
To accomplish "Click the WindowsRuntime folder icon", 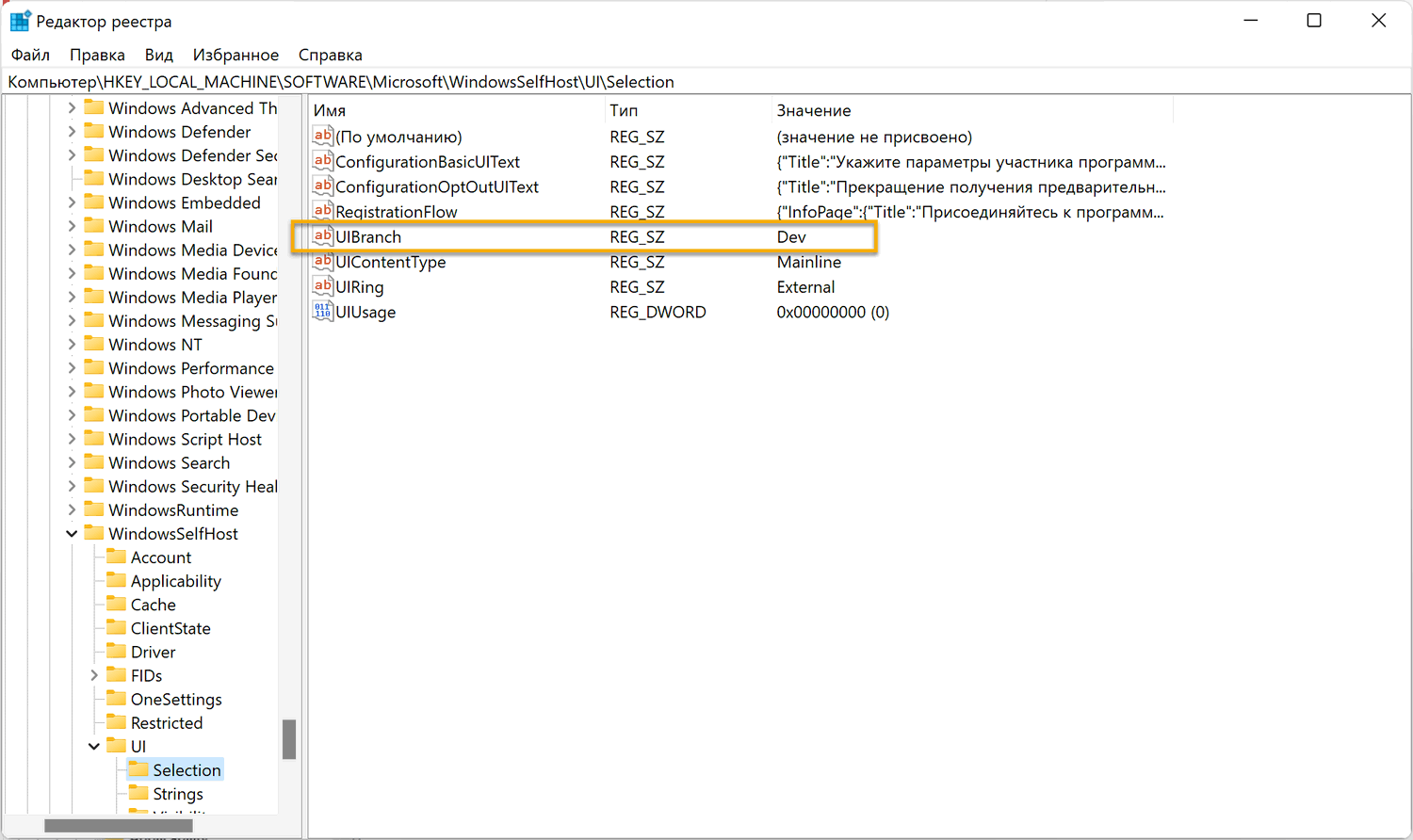I will pyautogui.click(x=93, y=509).
